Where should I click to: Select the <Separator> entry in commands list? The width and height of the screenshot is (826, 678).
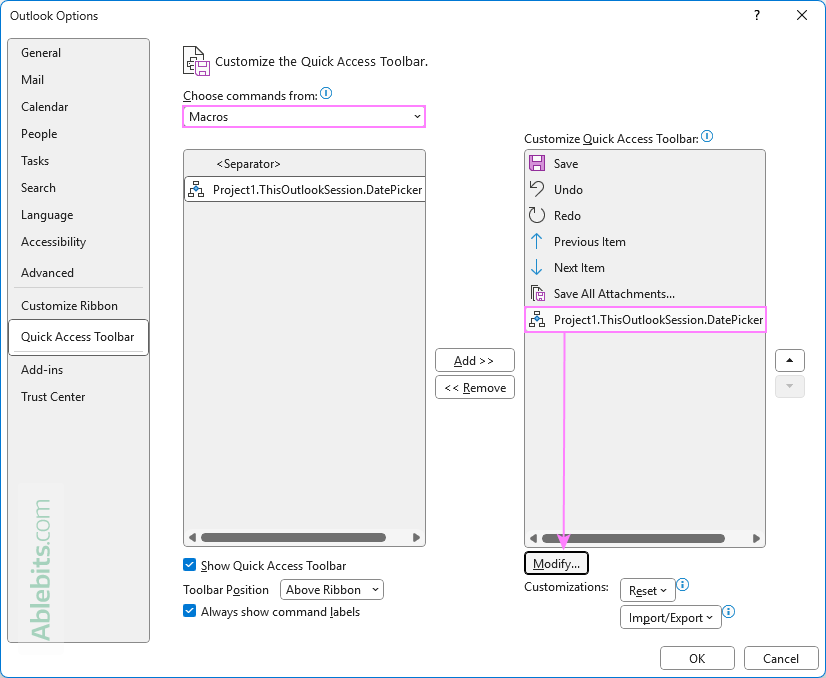coord(304,163)
